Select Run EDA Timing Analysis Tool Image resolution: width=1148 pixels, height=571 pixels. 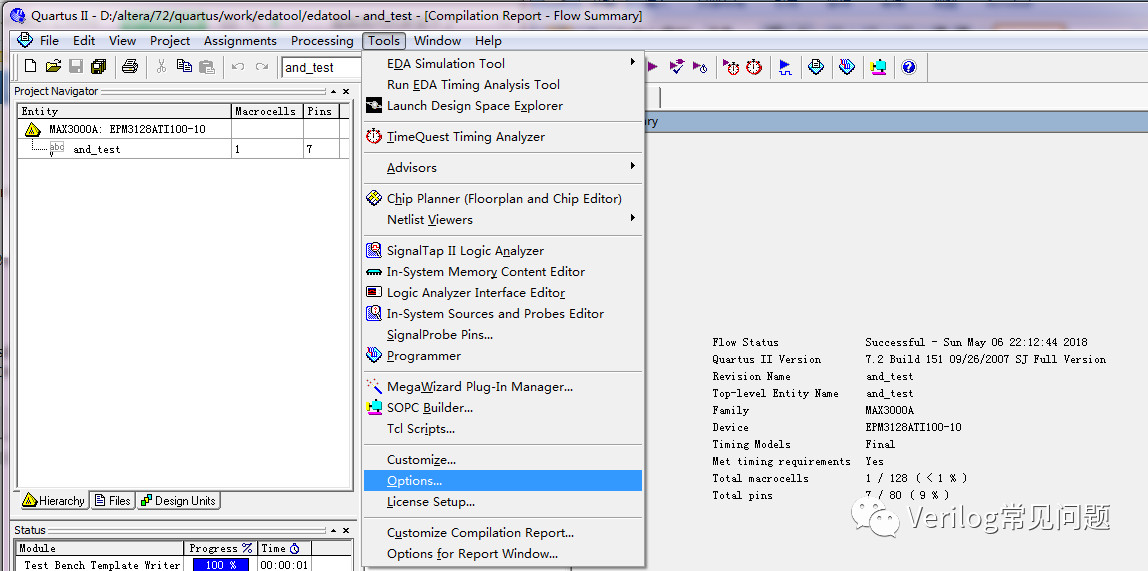point(503,85)
